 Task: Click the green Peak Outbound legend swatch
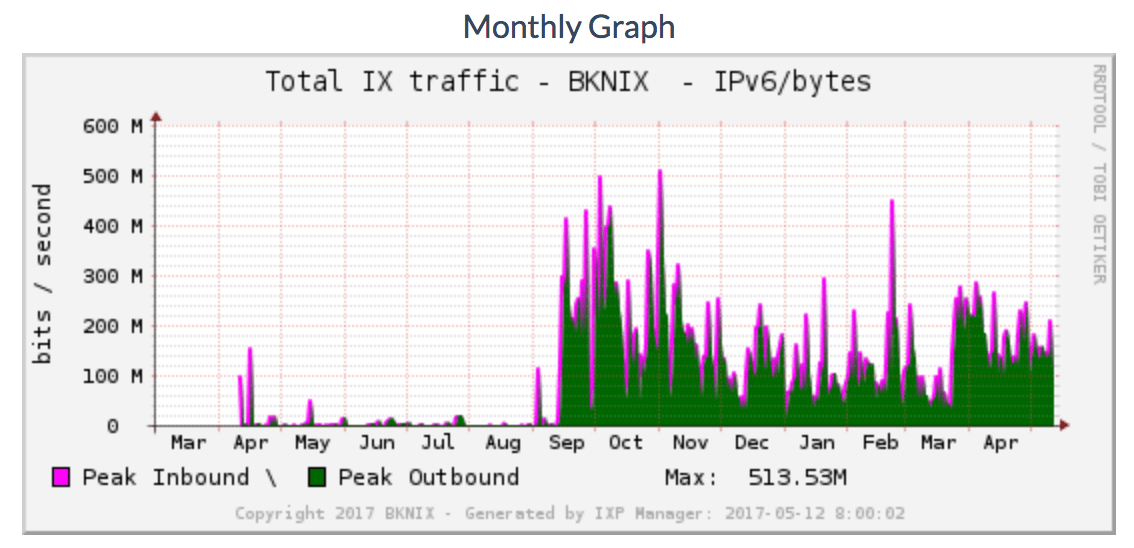[318, 478]
